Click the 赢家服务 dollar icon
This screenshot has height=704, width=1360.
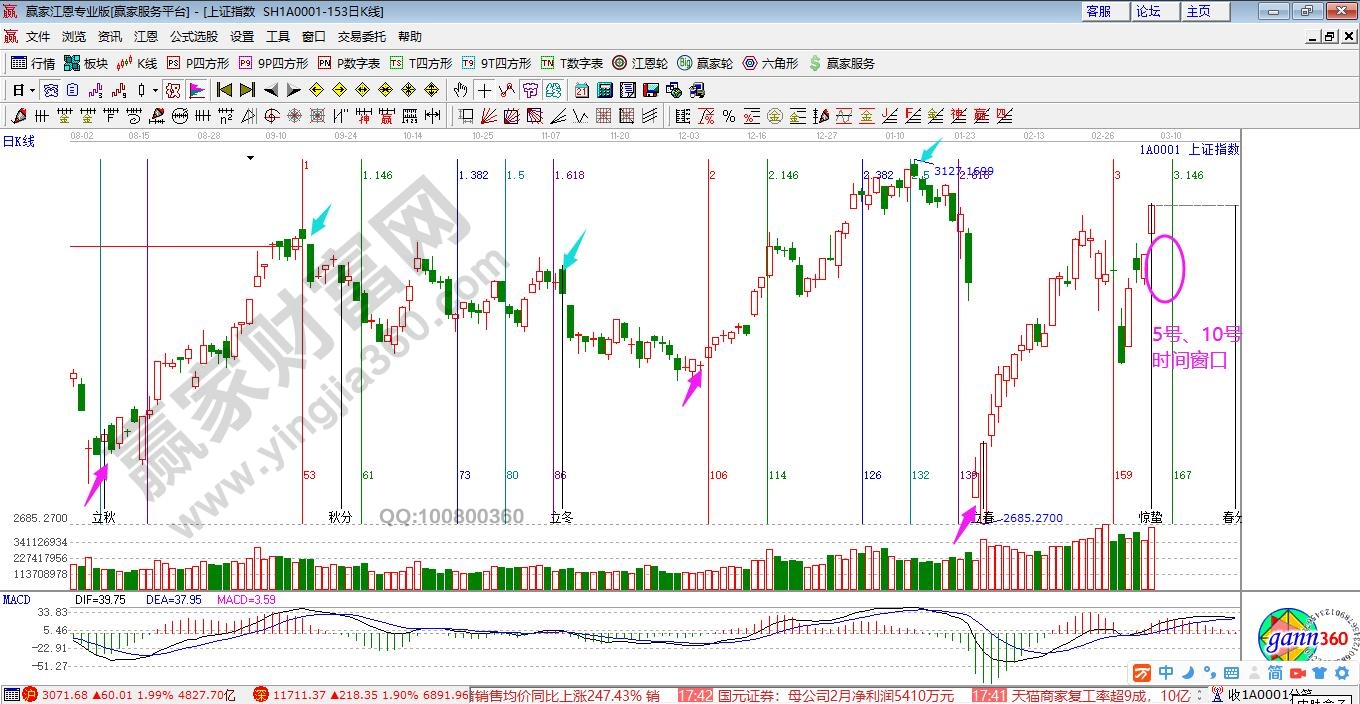[815, 63]
